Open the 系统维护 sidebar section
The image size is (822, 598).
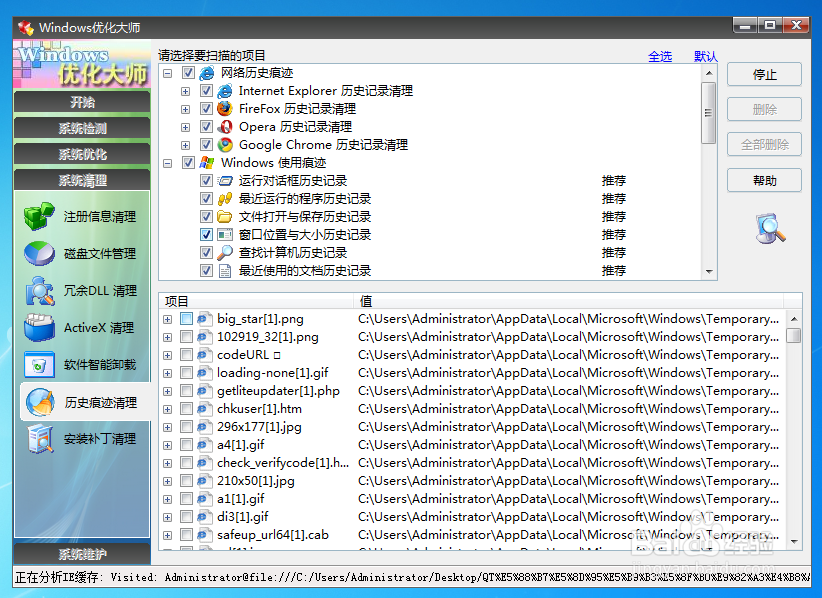click(82, 553)
